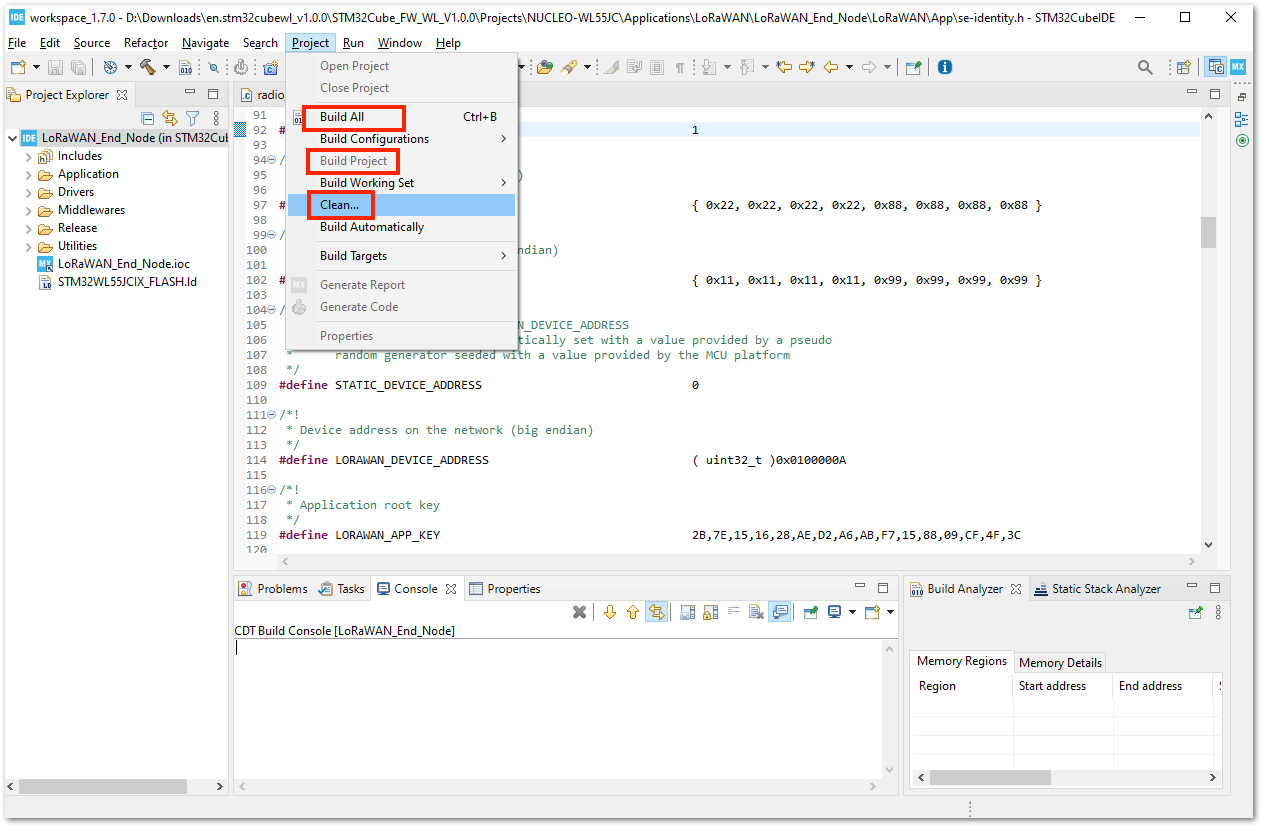Toggle Wrap Lines in the Console toolbar

[x=734, y=612]
